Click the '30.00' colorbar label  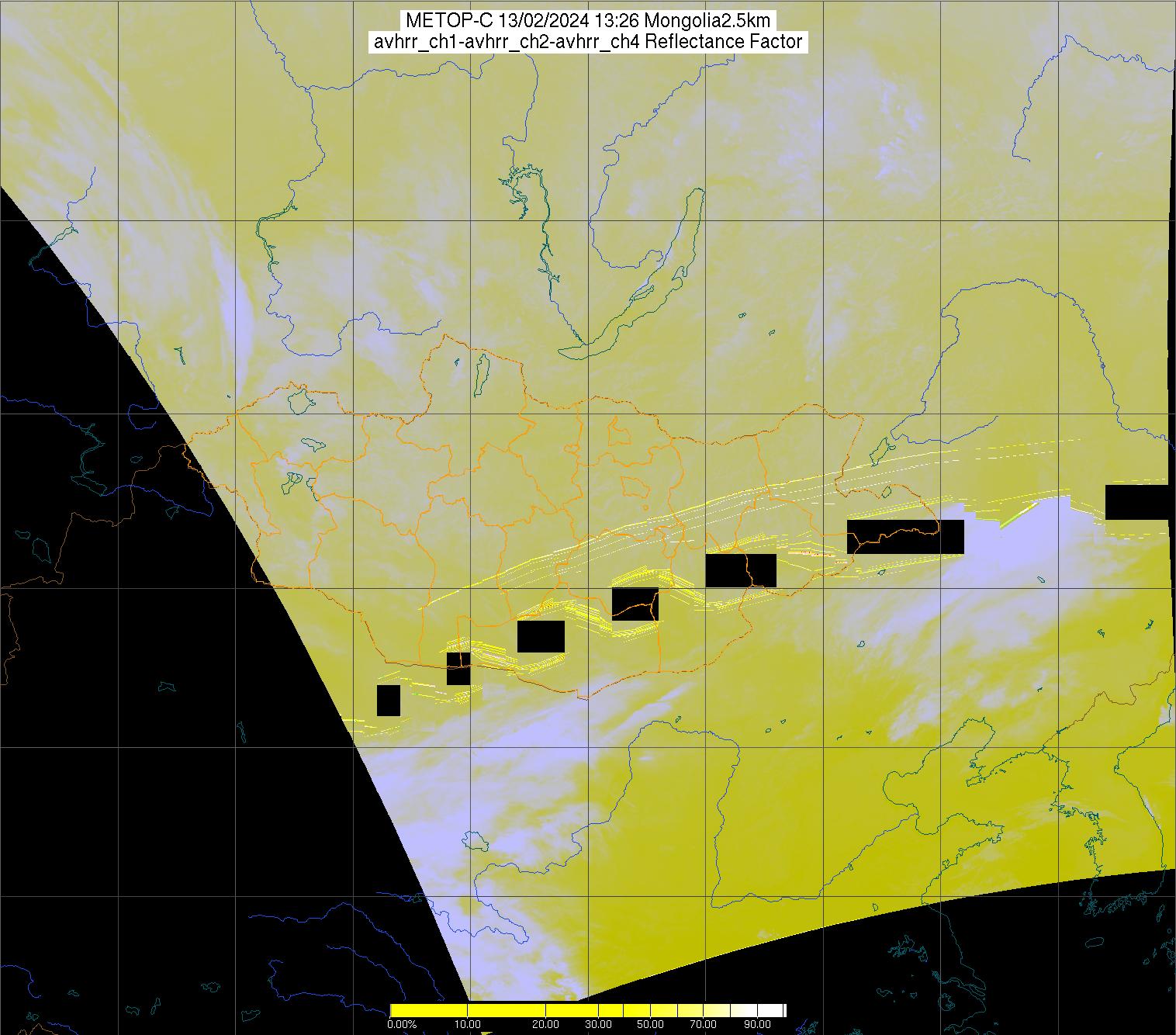tap(598, 1024)
